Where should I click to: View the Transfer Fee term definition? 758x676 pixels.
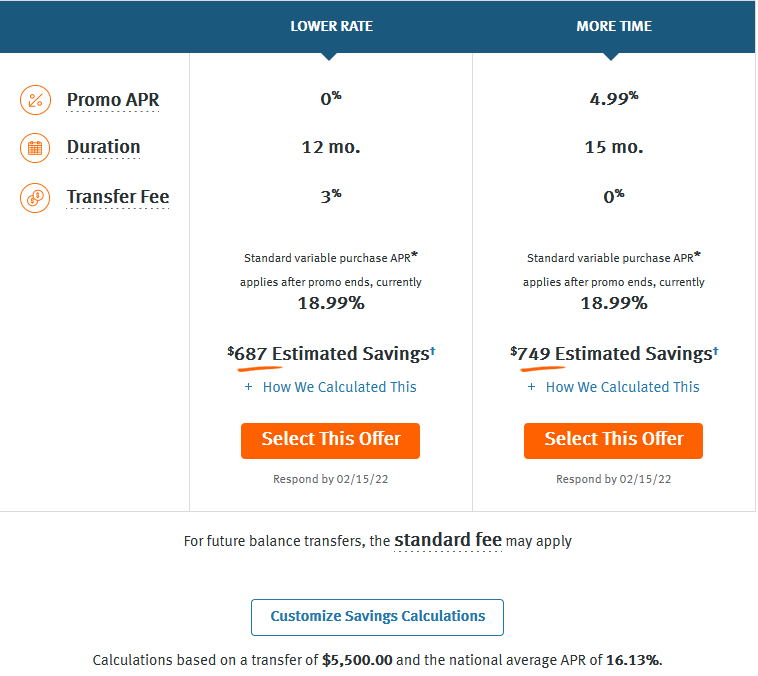tap(118, 197)
